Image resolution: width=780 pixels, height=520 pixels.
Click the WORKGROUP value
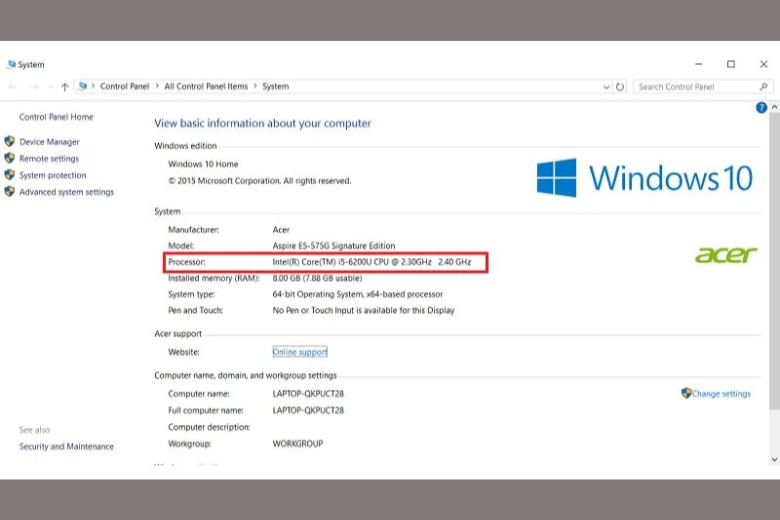[297, 443]
